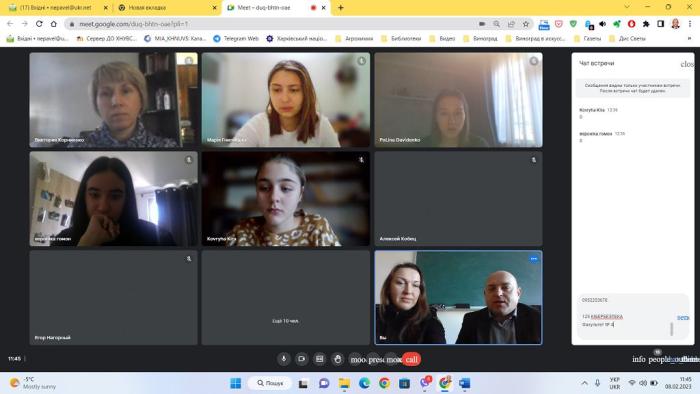Open the weather widget
Screen dimensions: 700x394
(33, 383)
